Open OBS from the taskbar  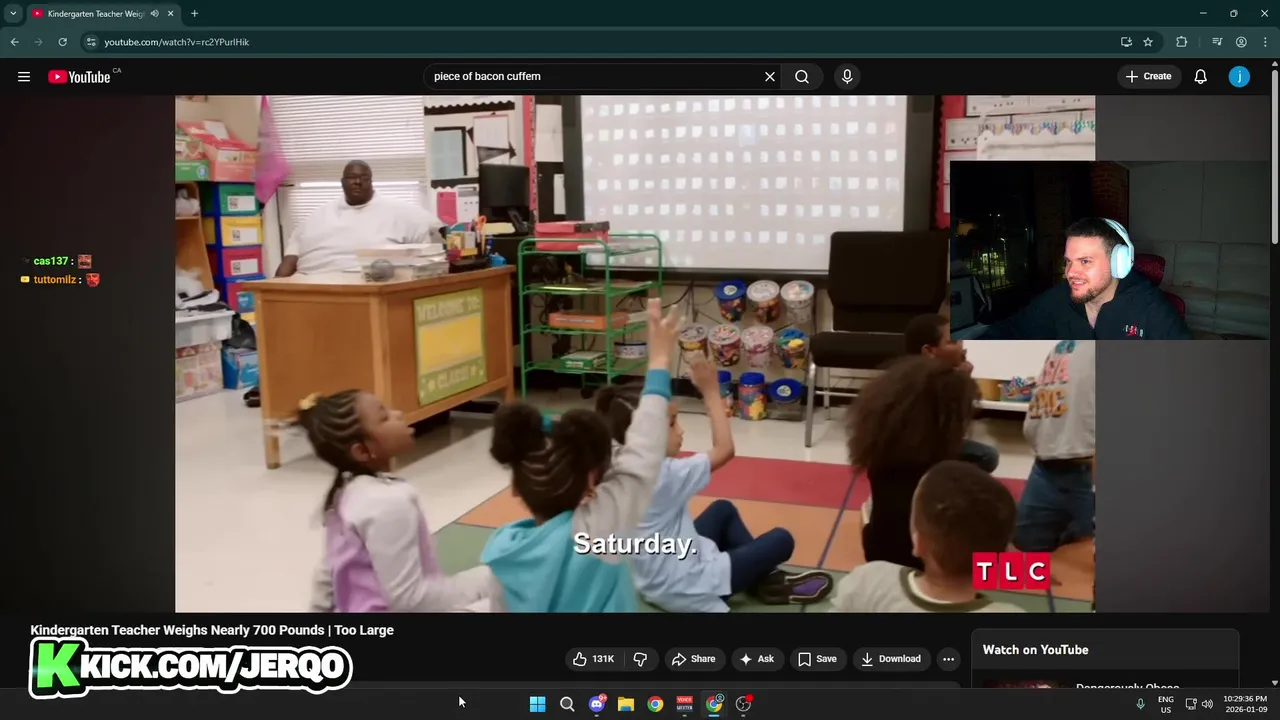click(743, 704)
